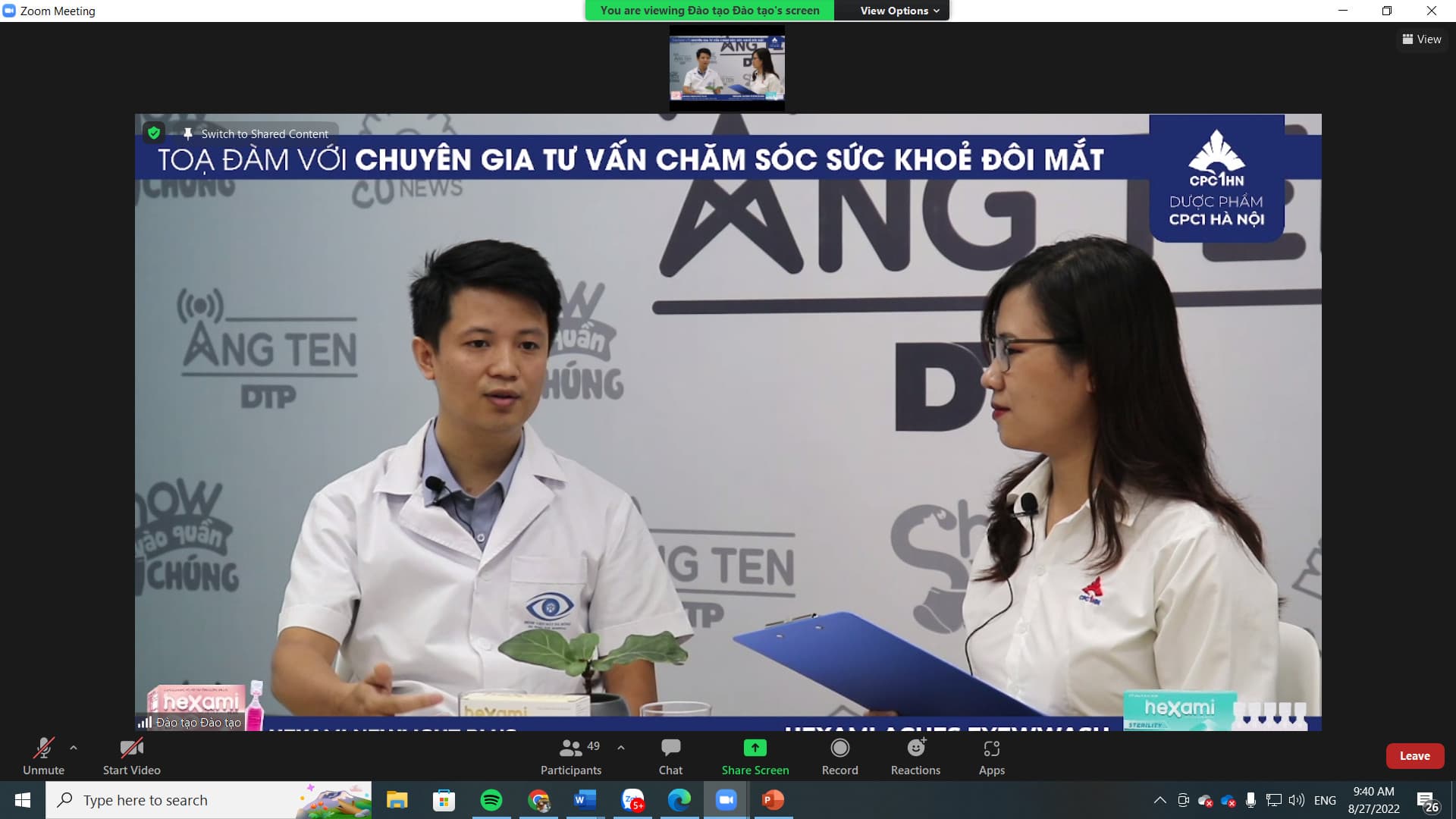This screenshot has width=1456, height=819.
Task: Click the Zoom Meeting title bar icon
Action: point(9,11)
